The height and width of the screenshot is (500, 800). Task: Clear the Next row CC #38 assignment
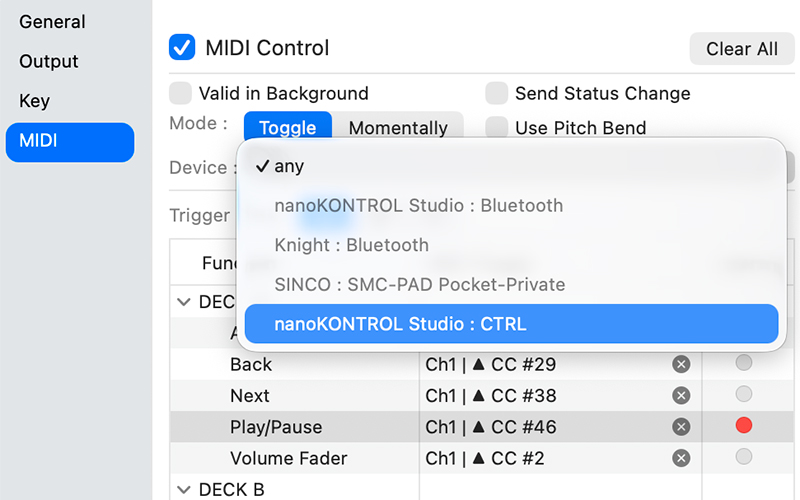(681, 396)
